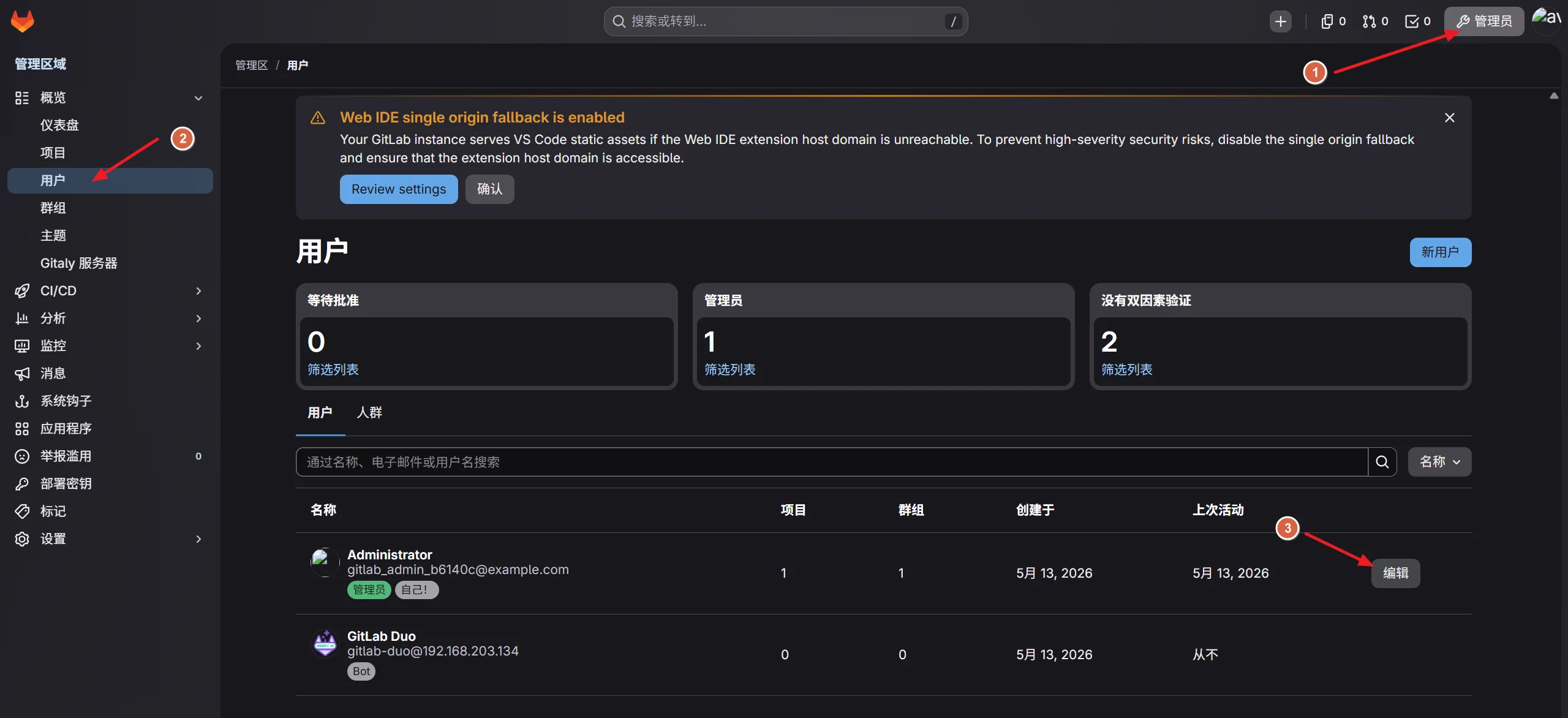Click the 新用户 button
1568x718 pixels.
pyautogui.click(x=1440, y=252)
